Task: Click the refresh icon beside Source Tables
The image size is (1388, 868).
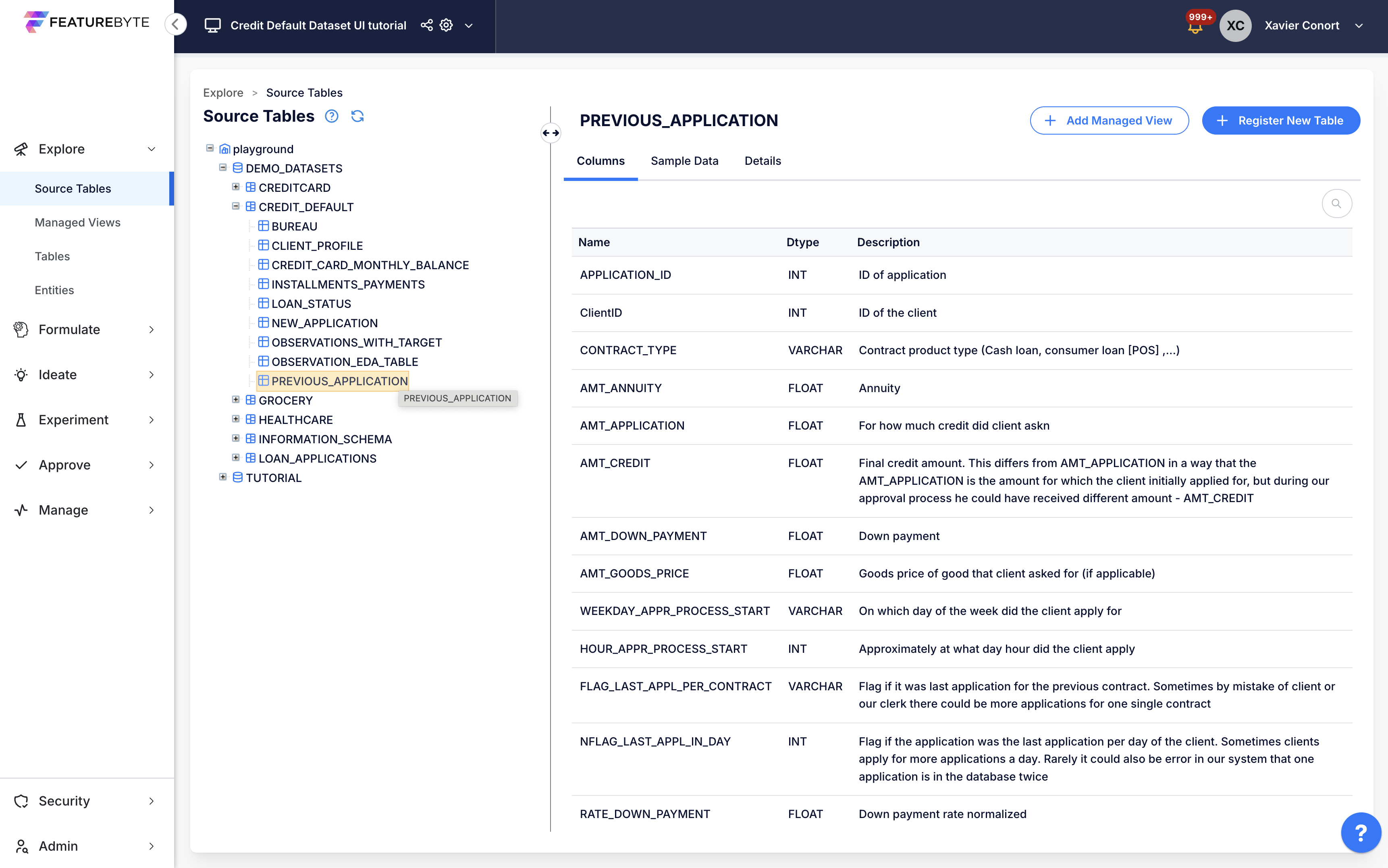Action: [357, 116]
